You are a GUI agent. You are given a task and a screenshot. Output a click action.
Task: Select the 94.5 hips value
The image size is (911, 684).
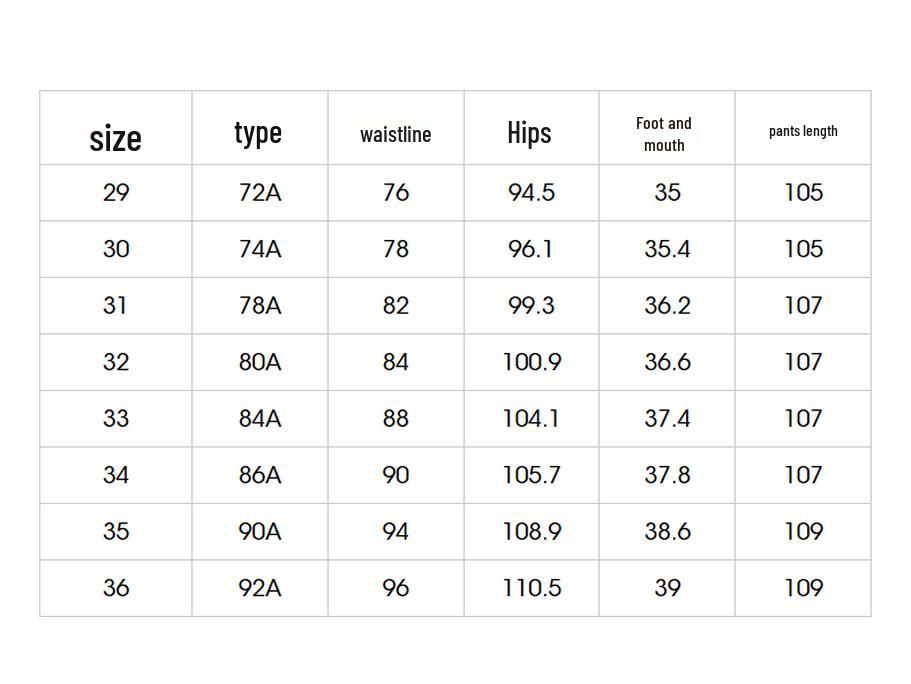[531, 193]
